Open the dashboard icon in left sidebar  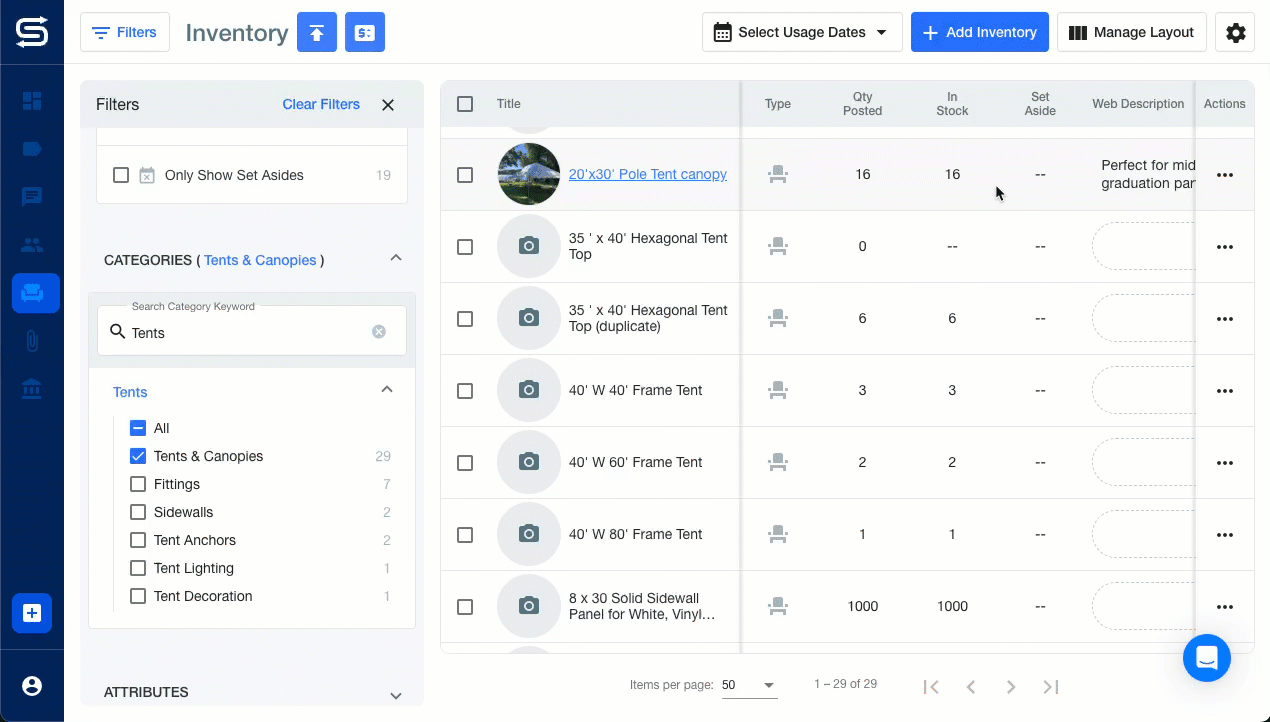click(x=32, y=101)
